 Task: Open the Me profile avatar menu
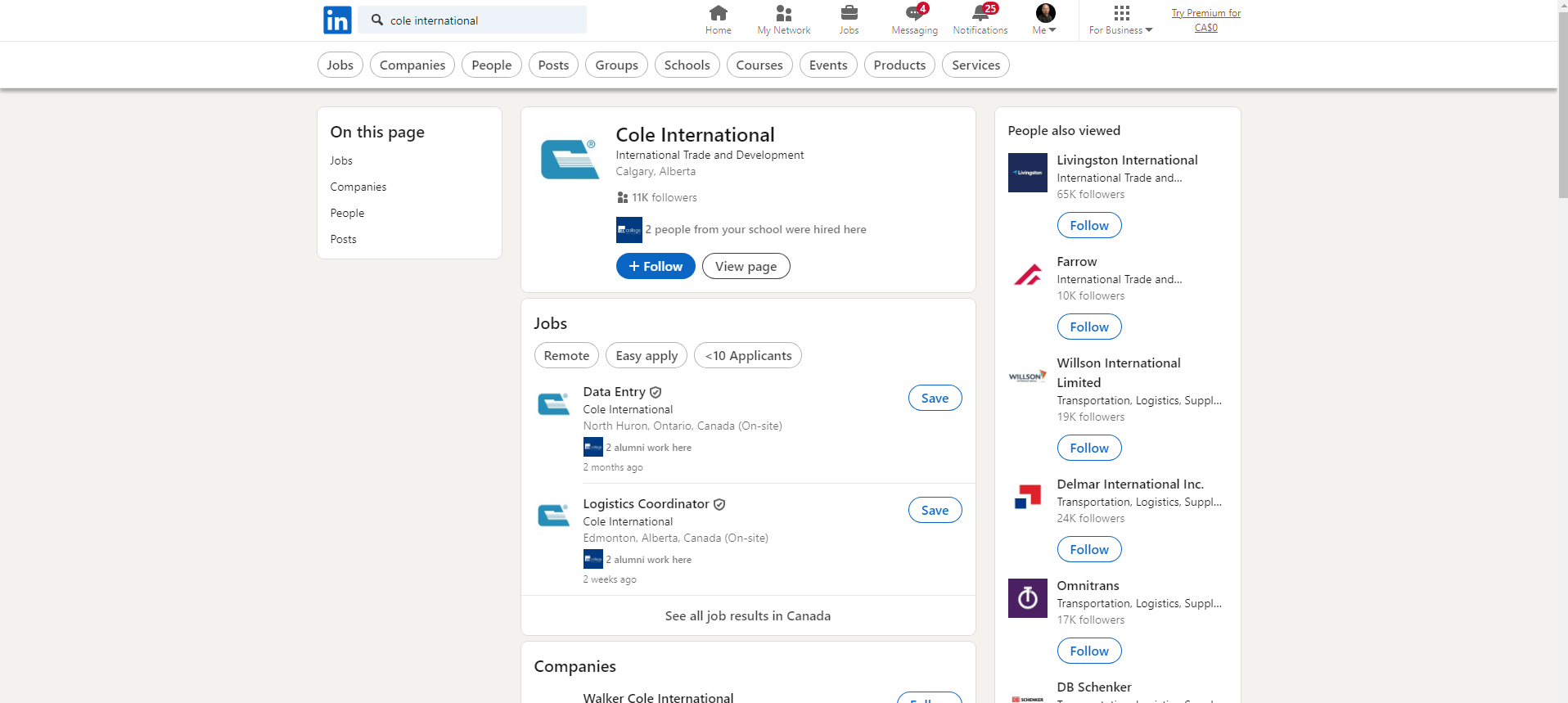pos(1045,20)
